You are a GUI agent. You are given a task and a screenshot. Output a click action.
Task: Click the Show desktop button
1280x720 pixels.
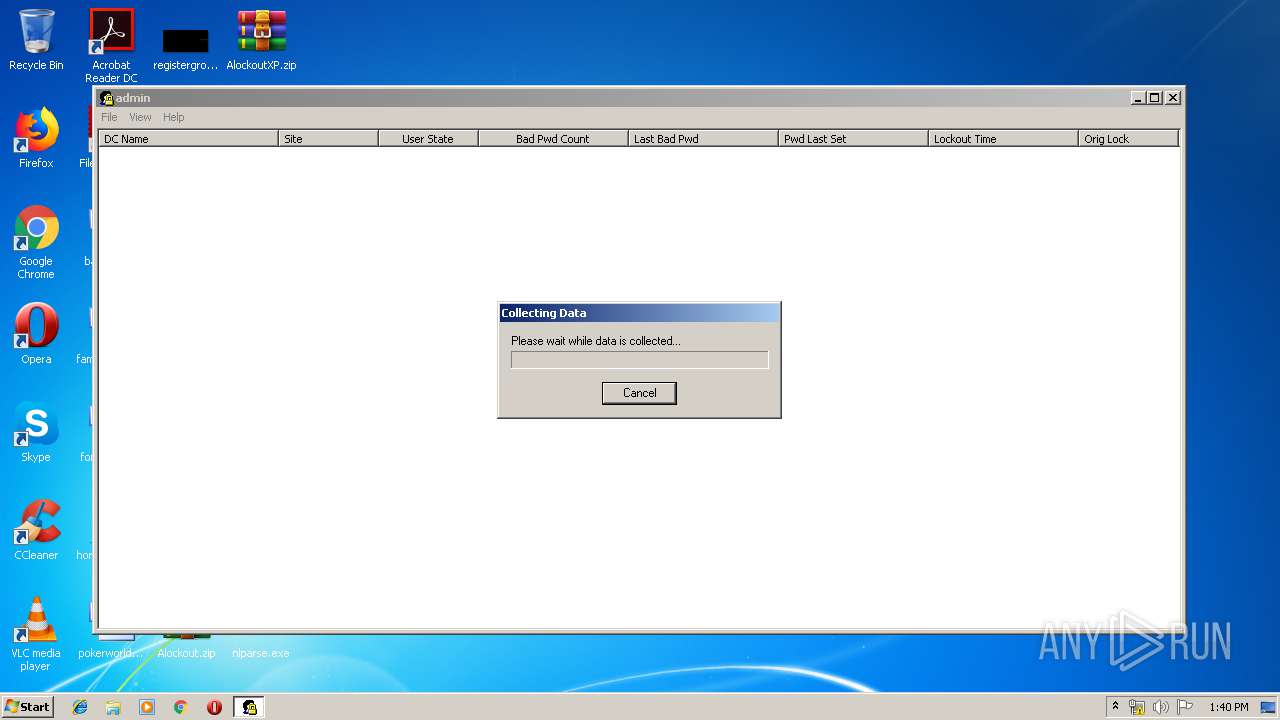[x=1270, y=707]
